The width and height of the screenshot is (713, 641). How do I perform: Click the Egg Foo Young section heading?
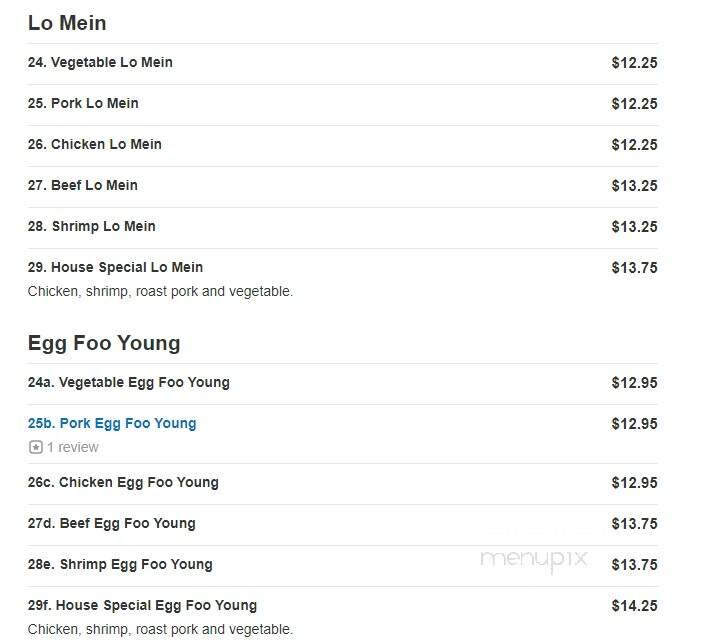(104, 343)
